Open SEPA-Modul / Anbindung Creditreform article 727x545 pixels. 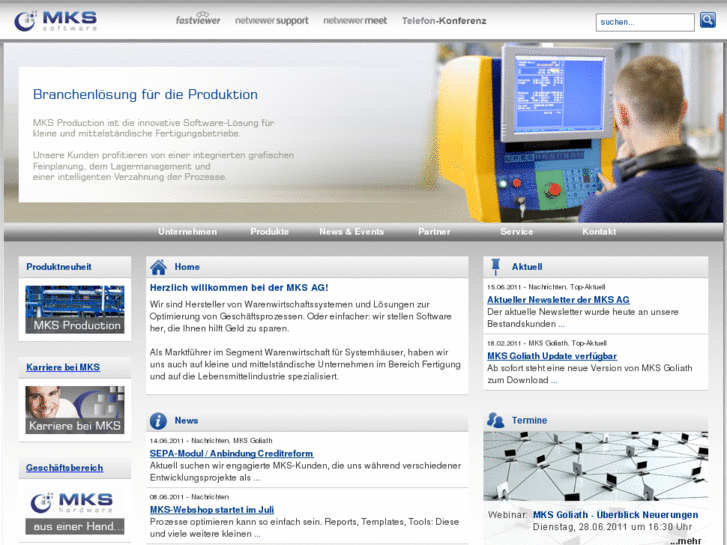[231, 454]
